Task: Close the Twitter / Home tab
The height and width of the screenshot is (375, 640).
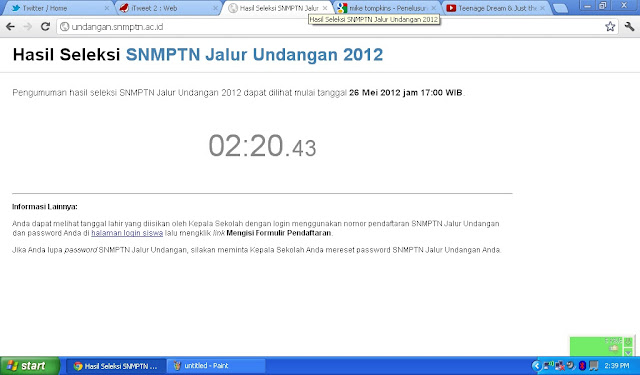Action: pos(107,8)
